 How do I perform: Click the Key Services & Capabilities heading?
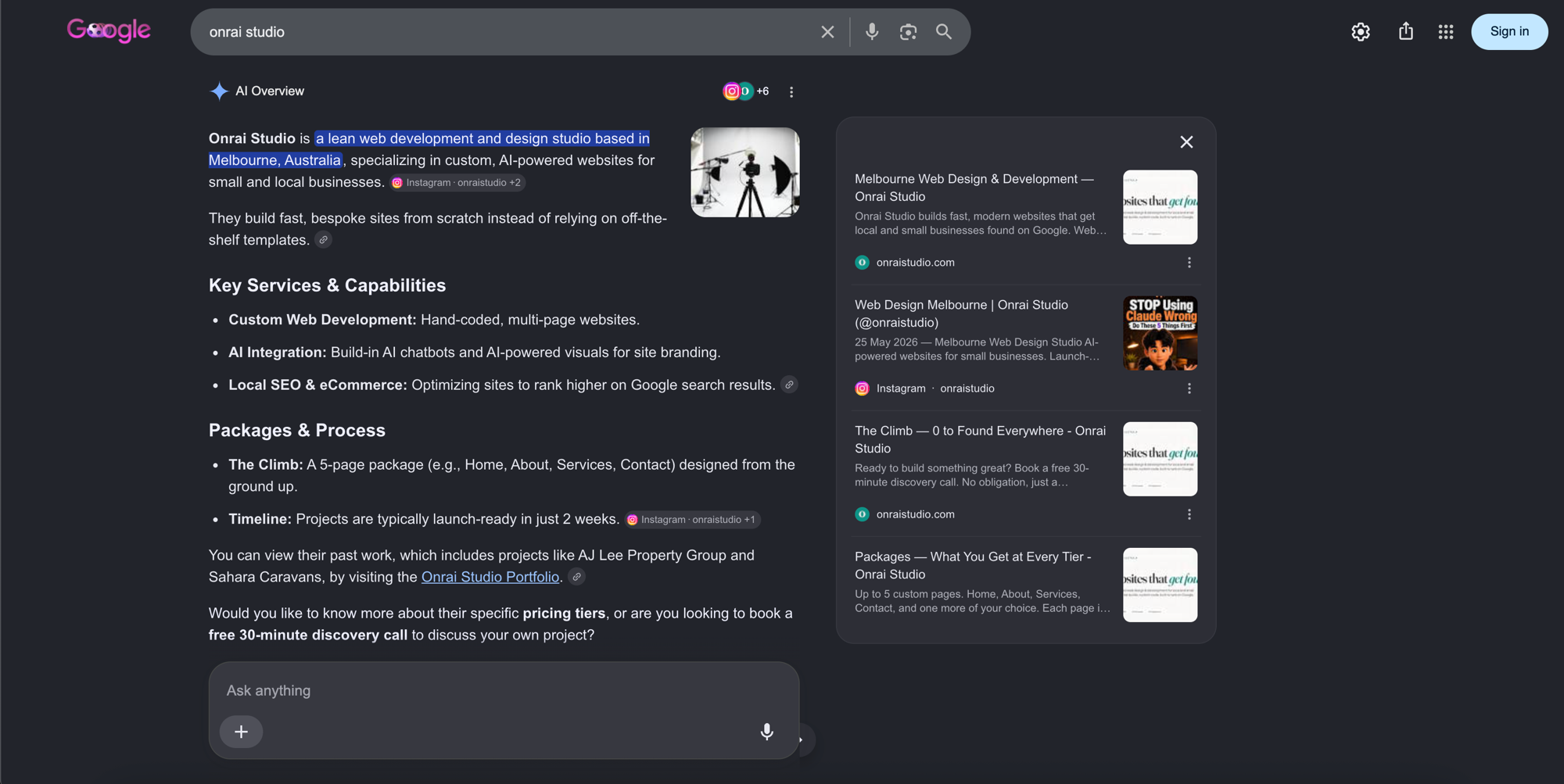coord(327,285)
